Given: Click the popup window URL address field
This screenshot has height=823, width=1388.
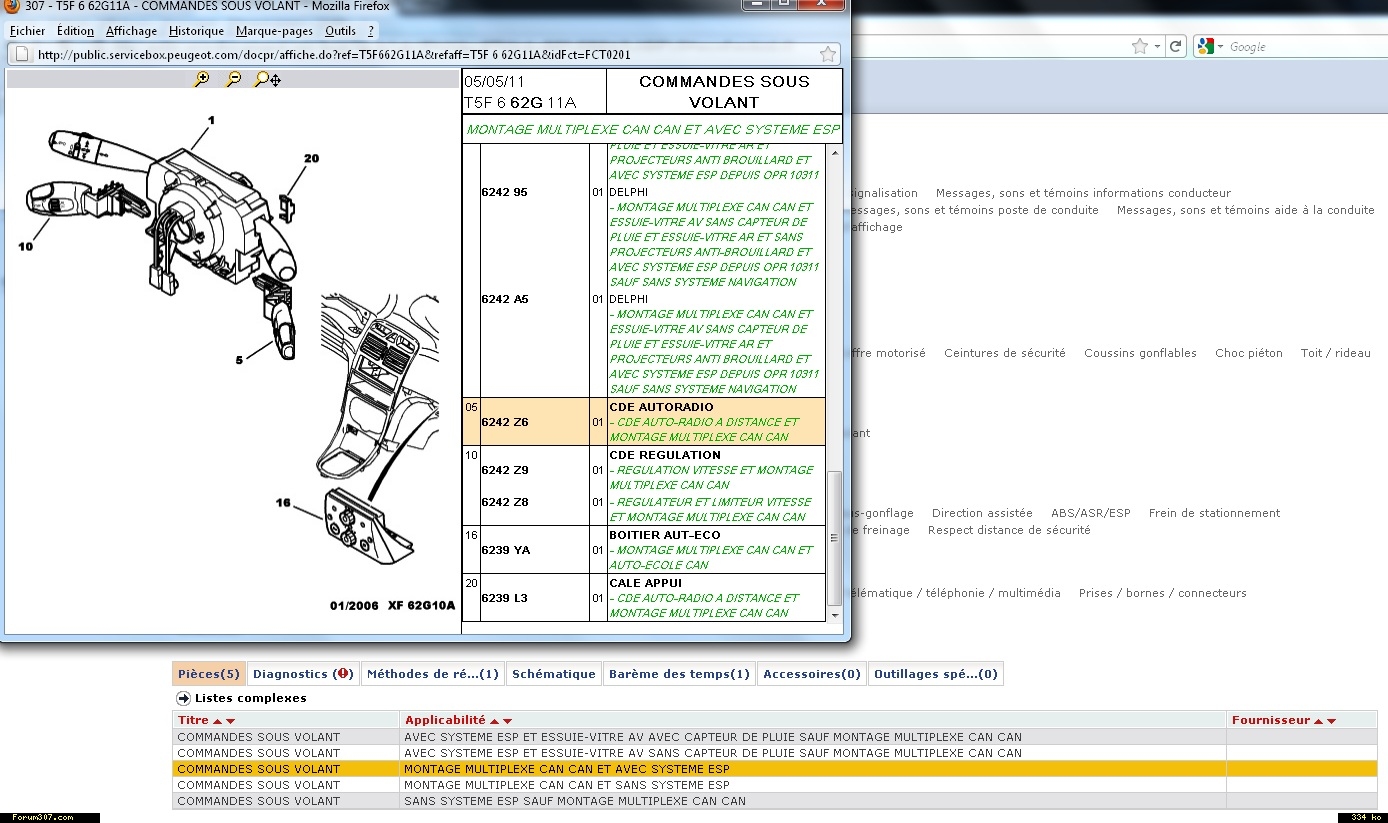Looking at the screenshot, I should (425, 55).
